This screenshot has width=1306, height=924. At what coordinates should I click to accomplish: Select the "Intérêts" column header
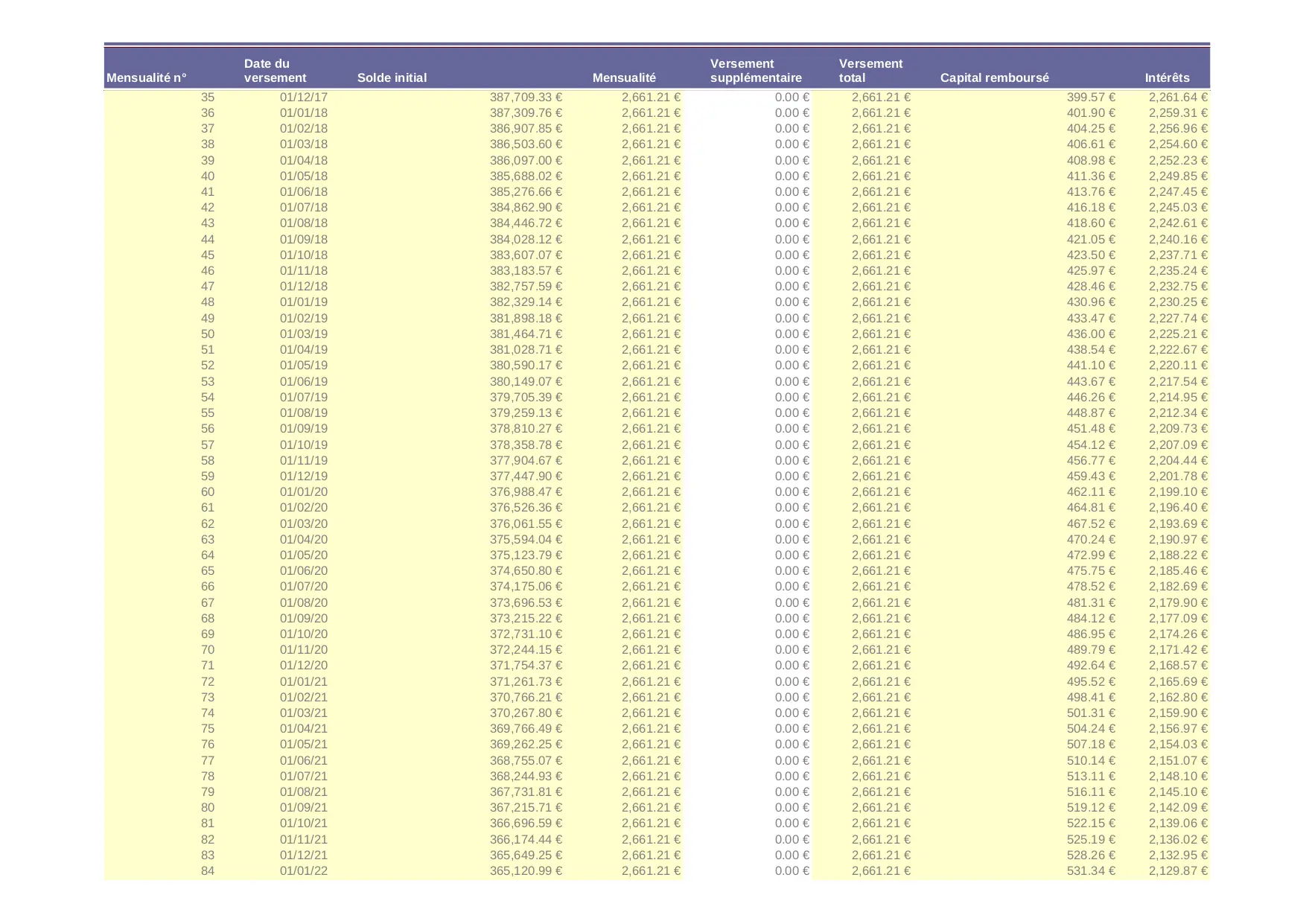point(1167,77)
